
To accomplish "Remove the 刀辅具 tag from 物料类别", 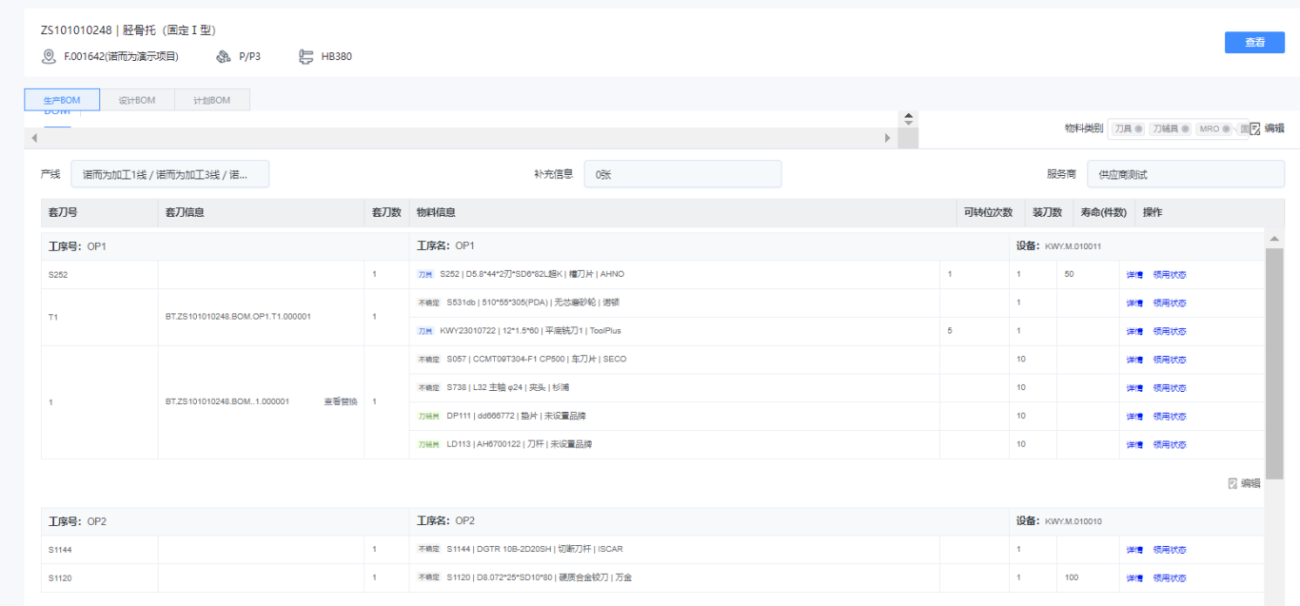I will click(x=1184, y=128).
